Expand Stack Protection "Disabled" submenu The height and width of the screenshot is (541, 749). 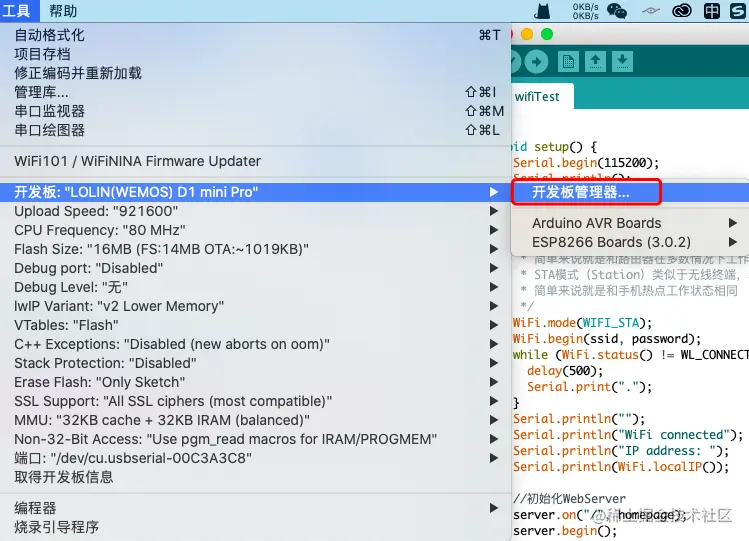pos(256,363)
